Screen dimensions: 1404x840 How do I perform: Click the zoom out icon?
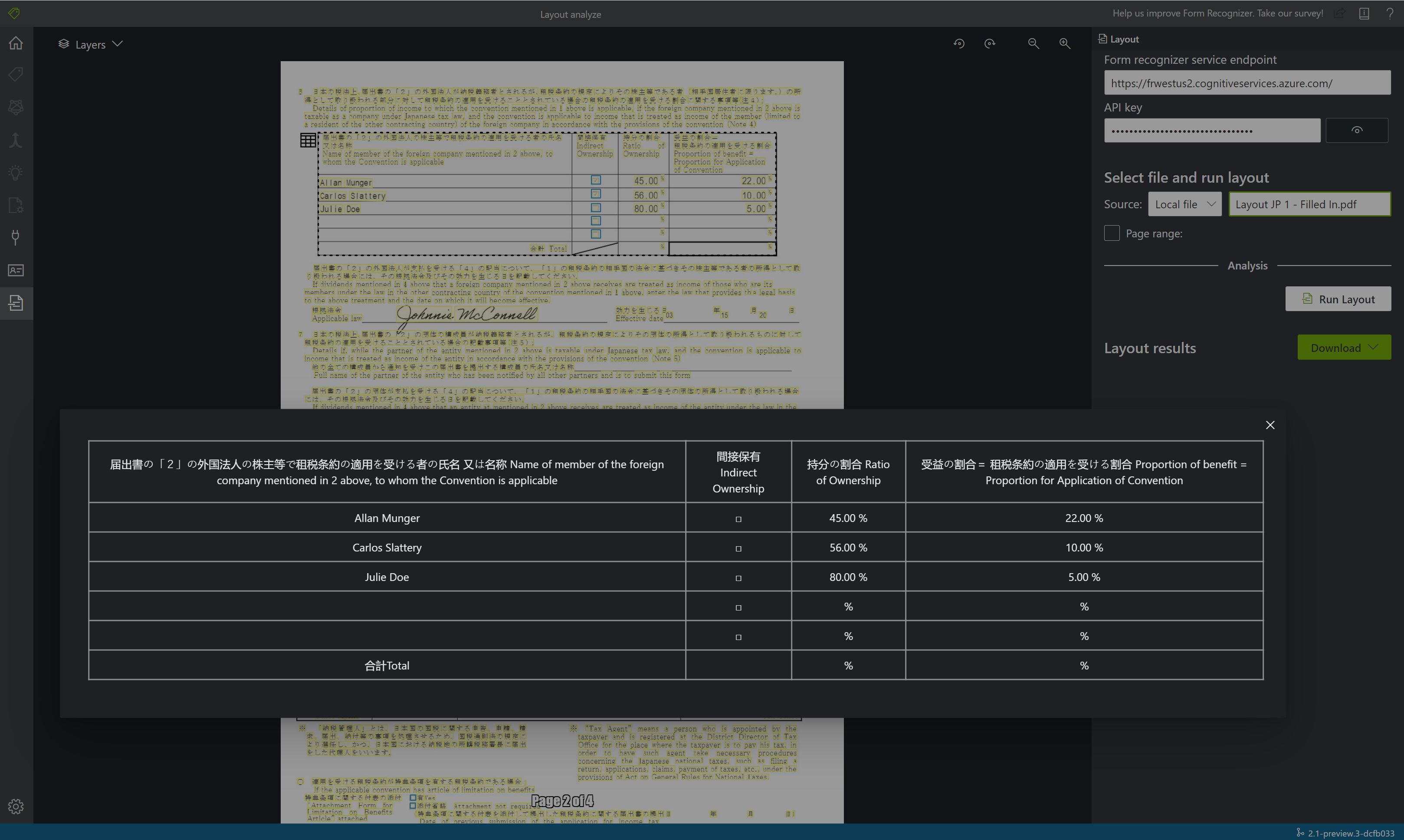click(x=1033, y=43)
